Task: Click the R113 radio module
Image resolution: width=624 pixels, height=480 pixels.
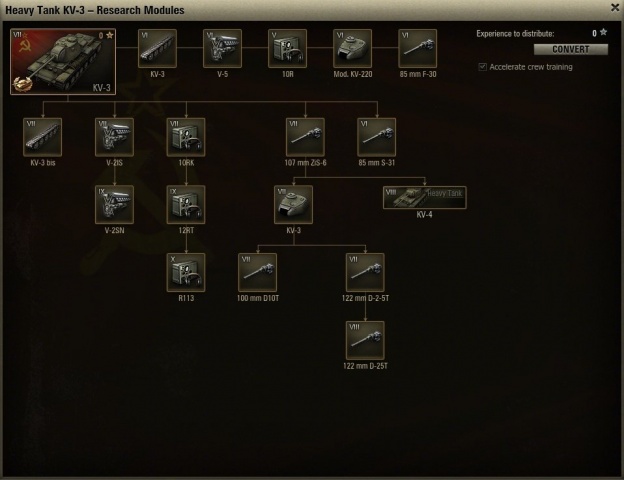Action: point(186,273)
